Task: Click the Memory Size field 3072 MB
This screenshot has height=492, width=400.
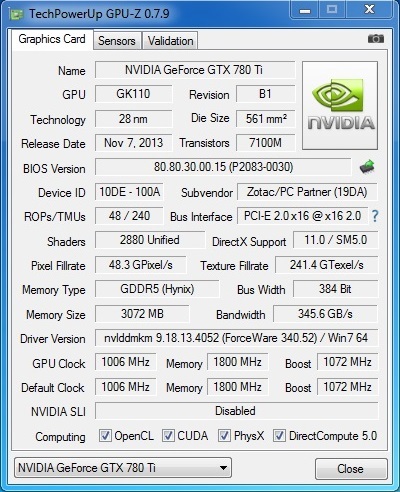Action: 142,314
